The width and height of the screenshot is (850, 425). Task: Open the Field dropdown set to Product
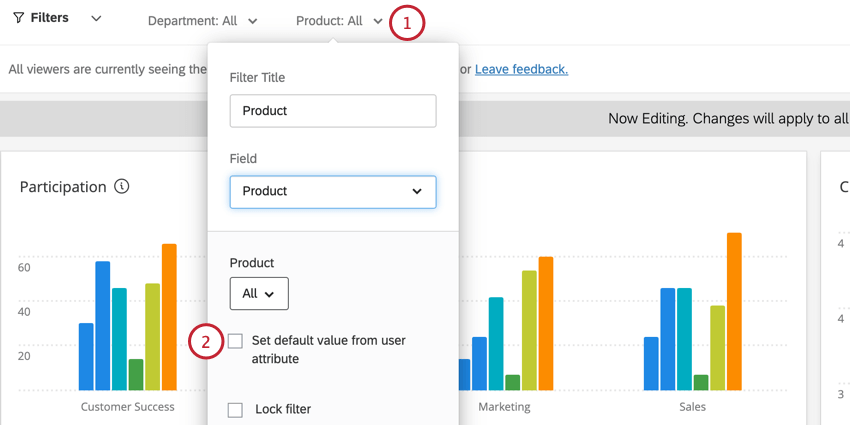tap(333, 192)
